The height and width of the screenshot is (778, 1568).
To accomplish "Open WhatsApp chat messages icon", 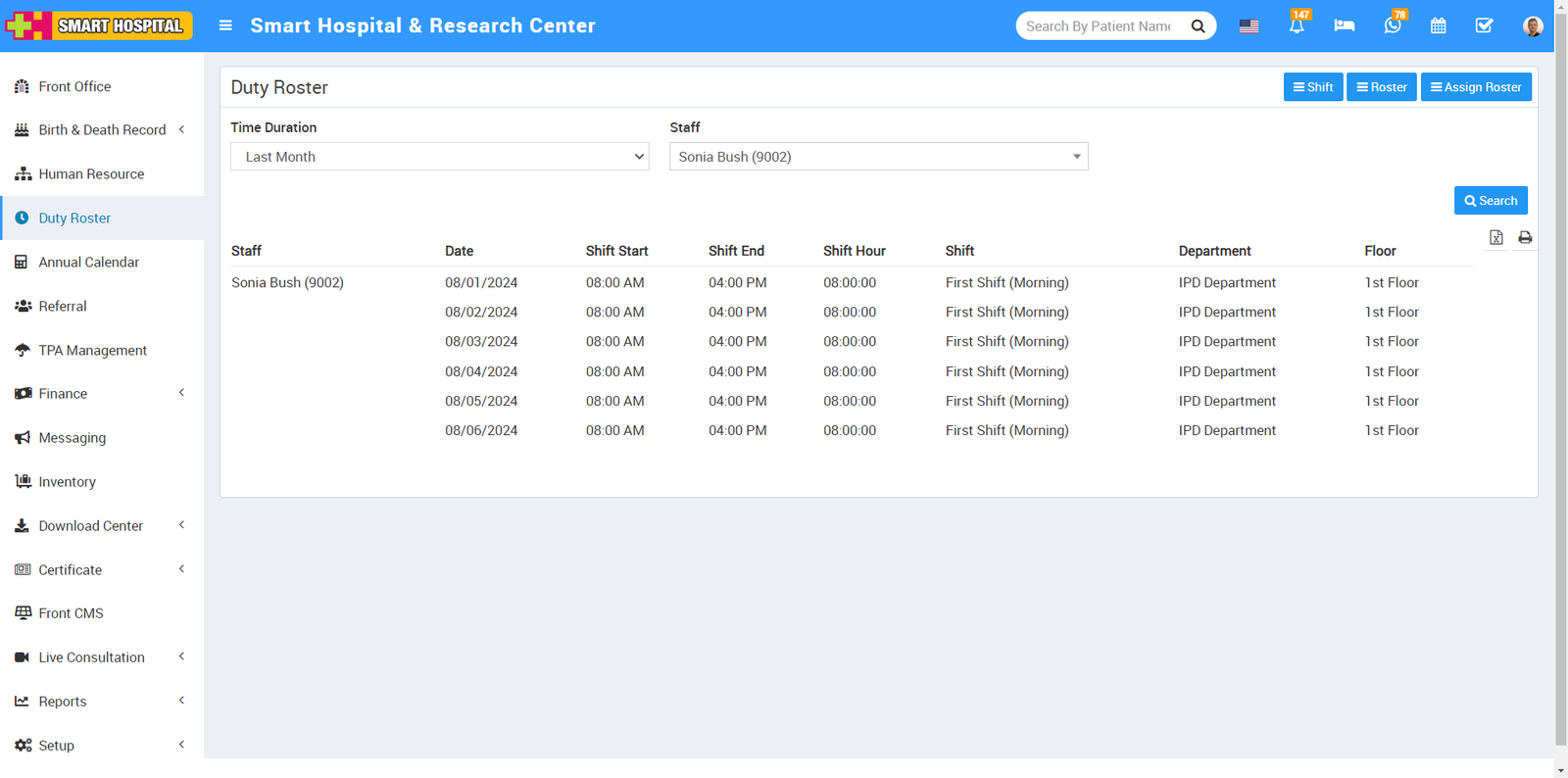I will click(x=1392, y=26).
